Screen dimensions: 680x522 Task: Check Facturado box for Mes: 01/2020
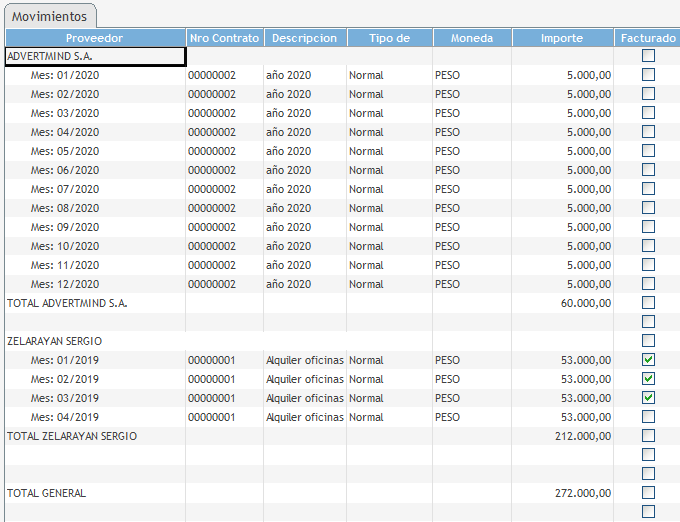pos(648,75)
